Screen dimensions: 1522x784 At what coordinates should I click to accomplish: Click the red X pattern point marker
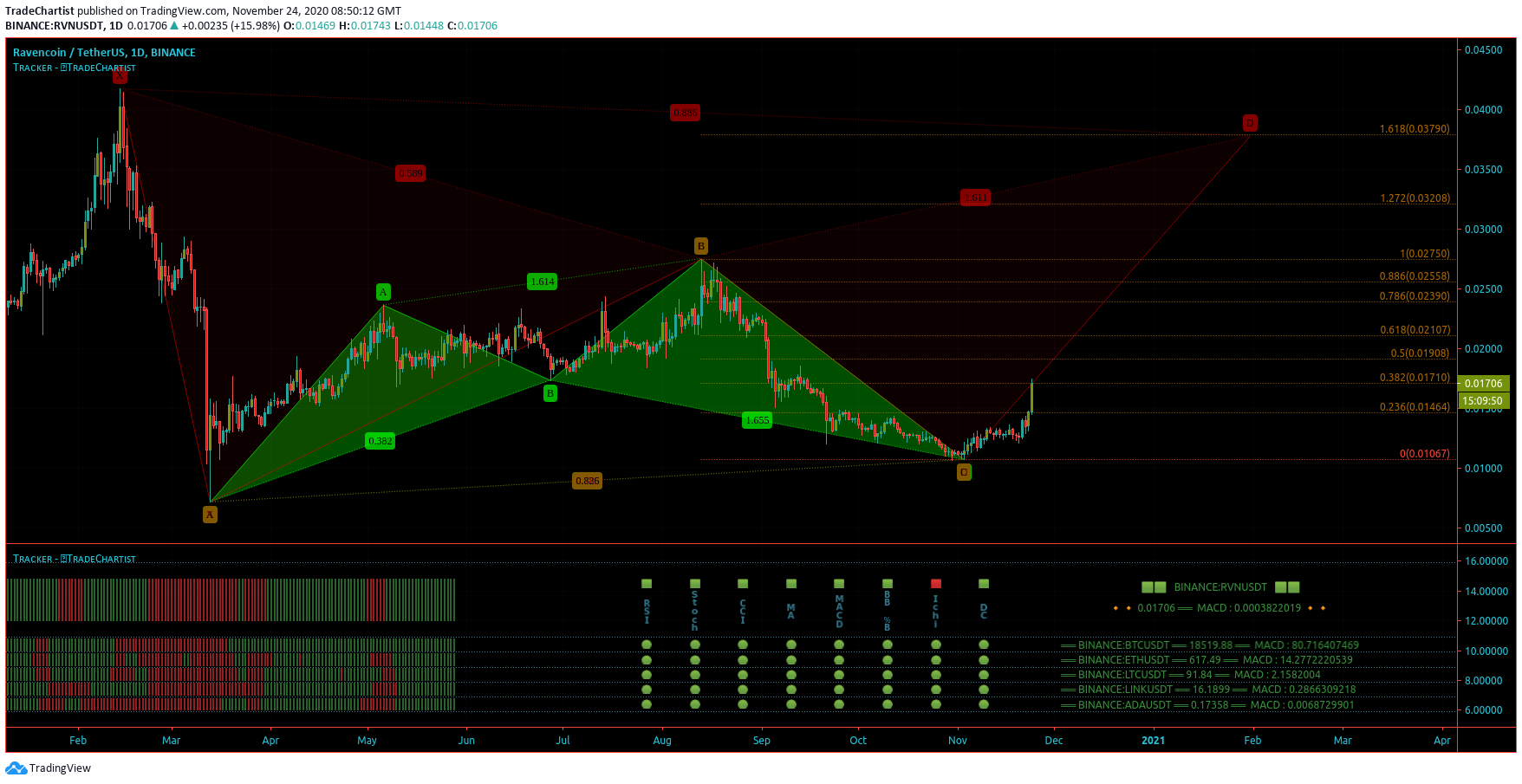(120, 76)
